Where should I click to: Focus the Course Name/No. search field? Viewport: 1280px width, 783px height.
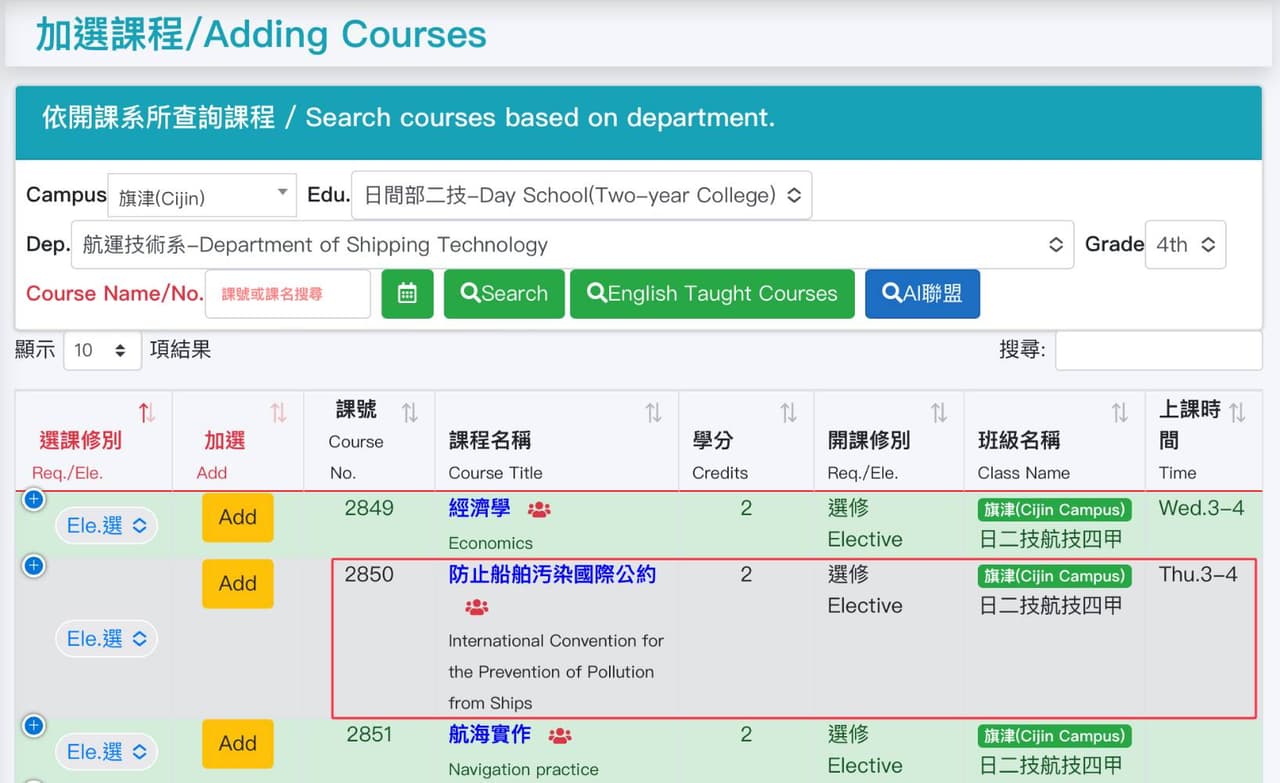(288, 294)
